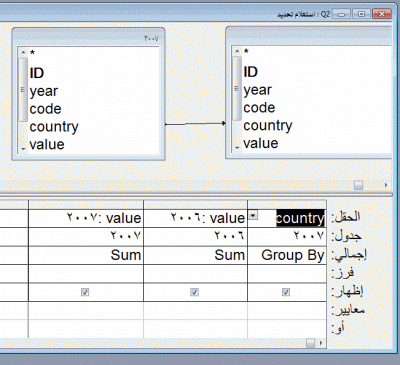Select code field in left ٢٠٠٧ table
This screenshot has width=400, height=365.
click(x=45, y=109)
